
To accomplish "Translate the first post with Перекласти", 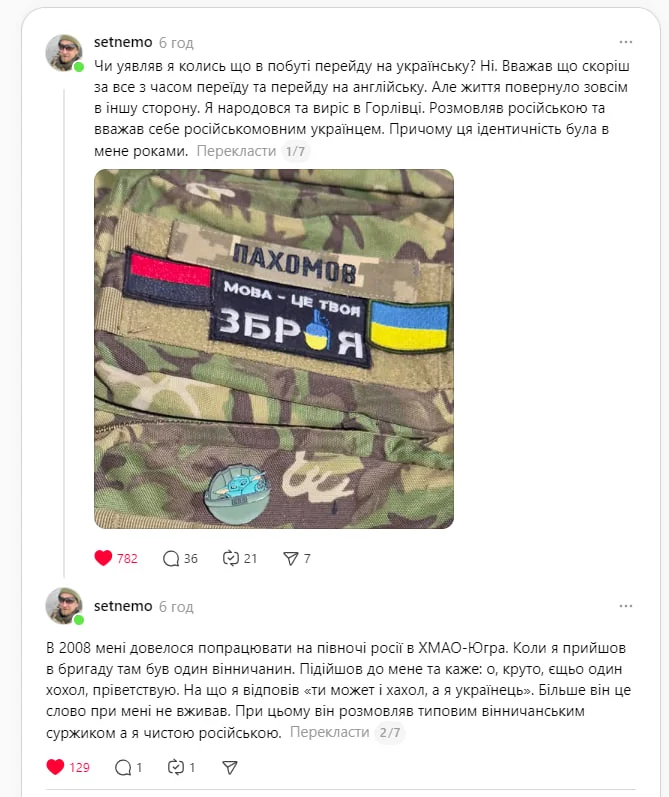I will pyautogui.click(x=236, y=151).
